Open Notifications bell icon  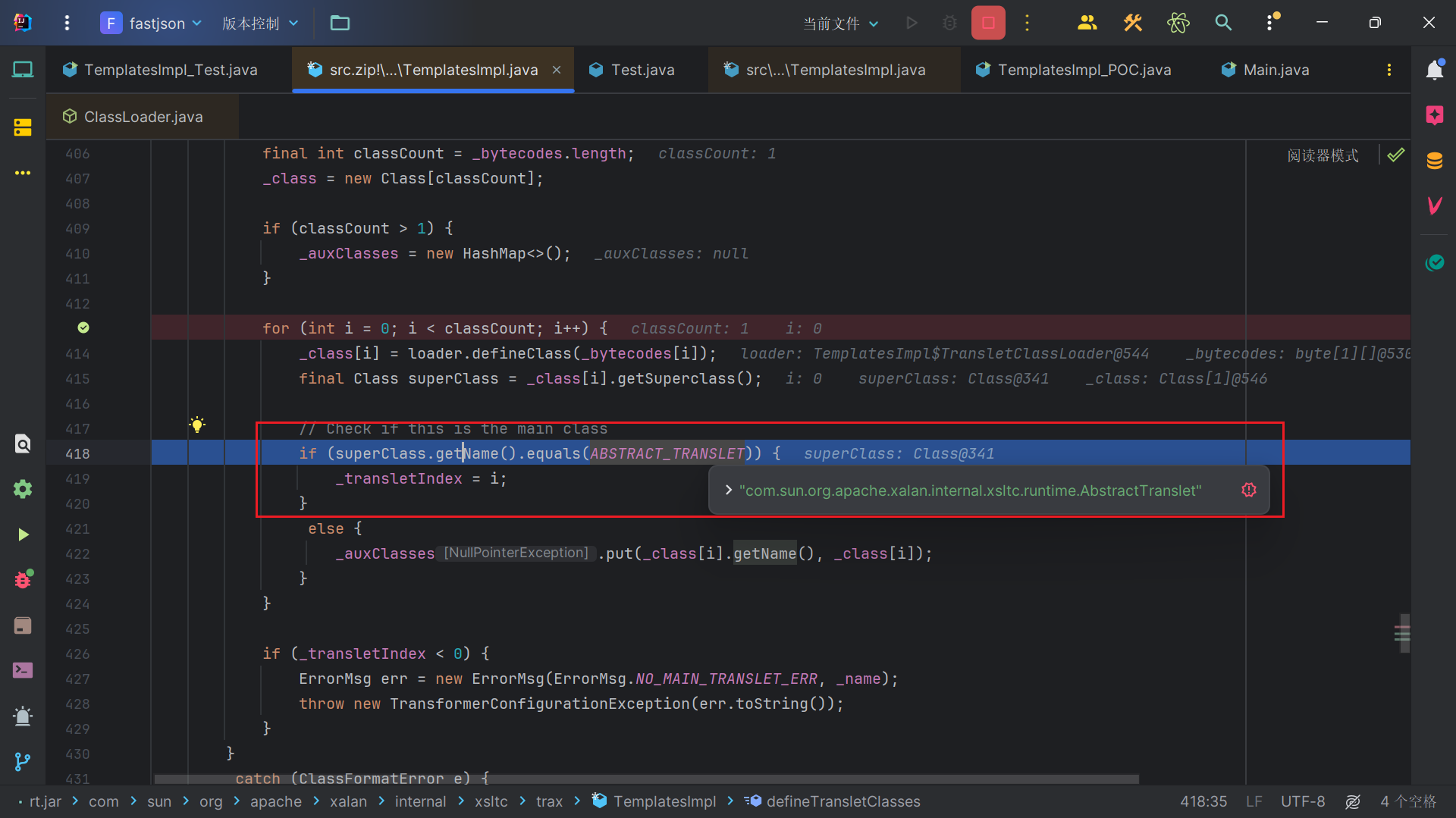point(1434,70)
